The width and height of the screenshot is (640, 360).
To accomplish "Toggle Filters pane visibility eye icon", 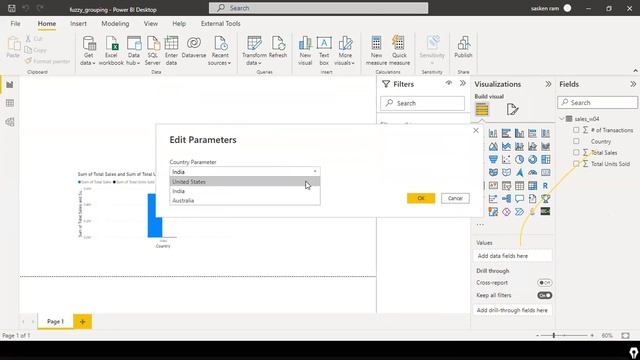I will tap(449, 83).
